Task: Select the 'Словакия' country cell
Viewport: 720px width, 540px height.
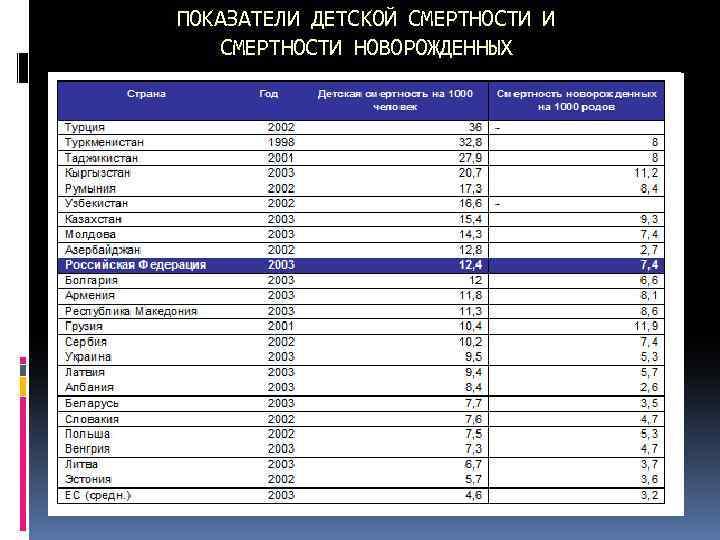Action: tap(92, 419)
